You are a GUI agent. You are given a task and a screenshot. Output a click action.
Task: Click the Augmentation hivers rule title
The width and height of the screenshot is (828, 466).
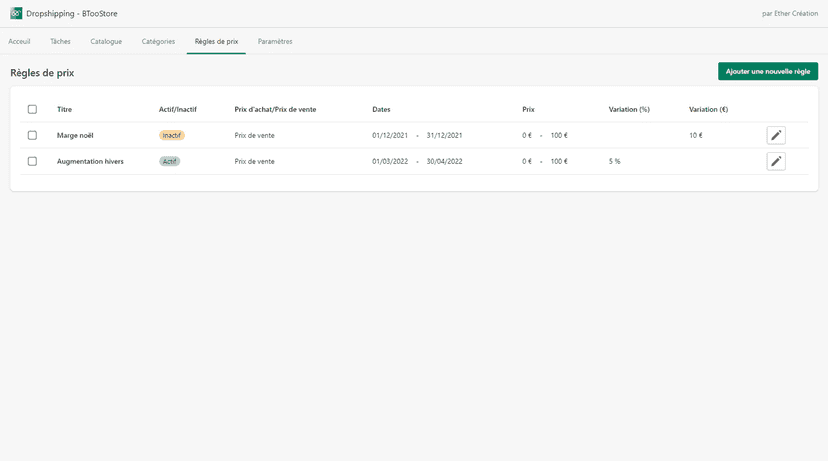90,161
